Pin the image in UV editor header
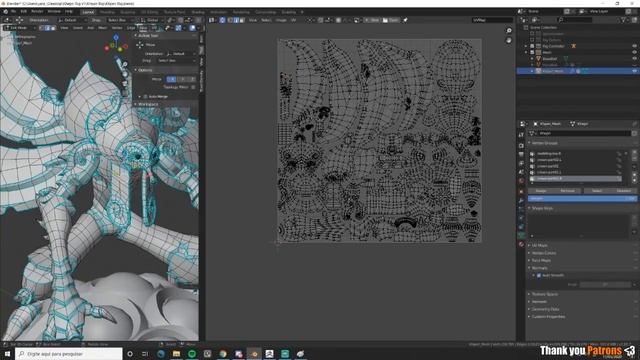This screenshot has height=360, width=640. (x=405, y=20)
